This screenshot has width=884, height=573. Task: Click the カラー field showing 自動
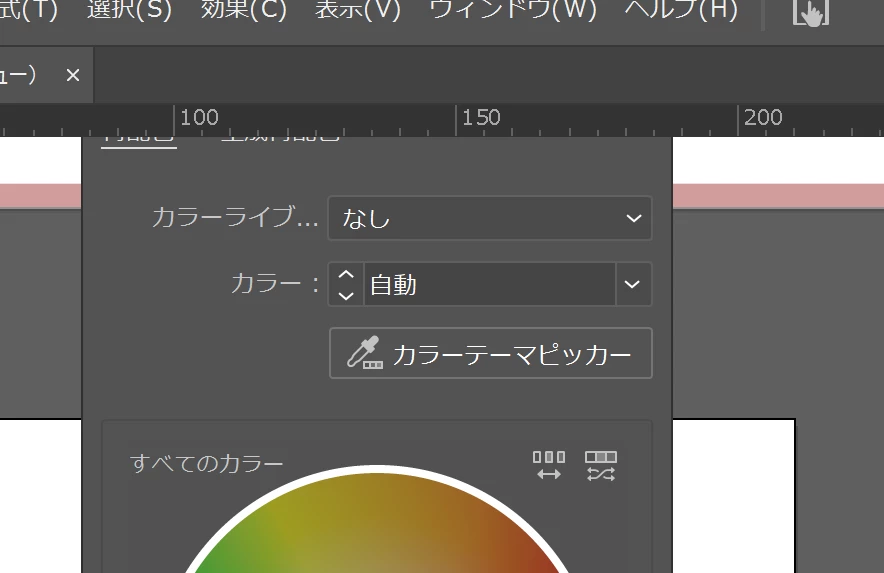point(489,284)
